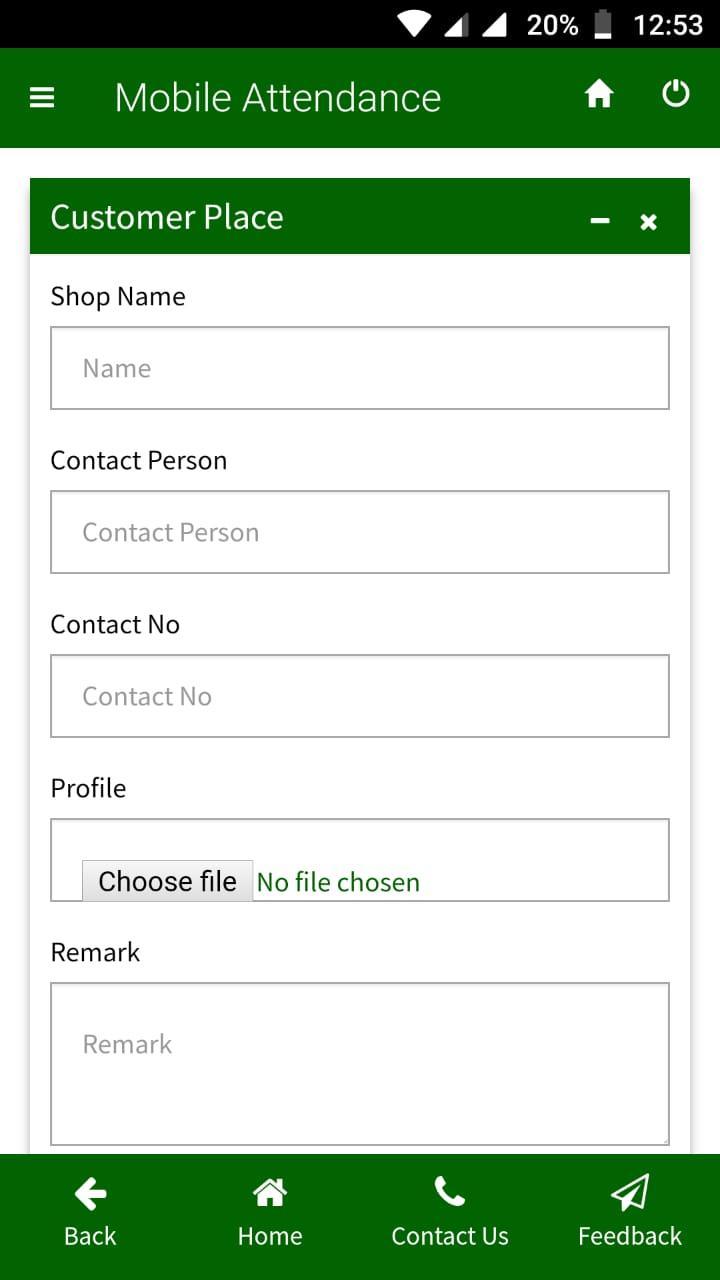Focus the Remark text area

click(360, 1064)
